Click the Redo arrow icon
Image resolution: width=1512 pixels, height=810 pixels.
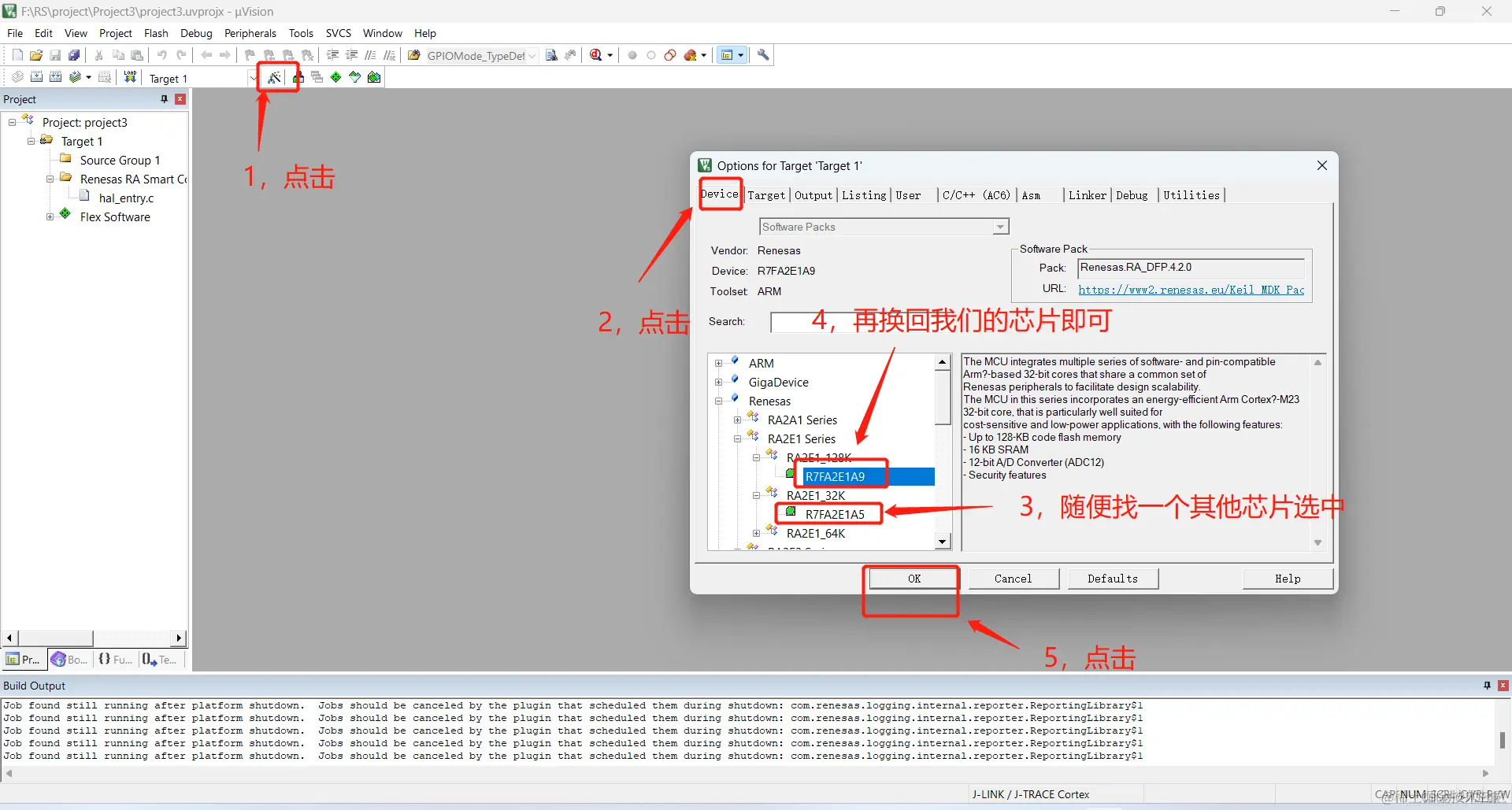pos(181,55)
